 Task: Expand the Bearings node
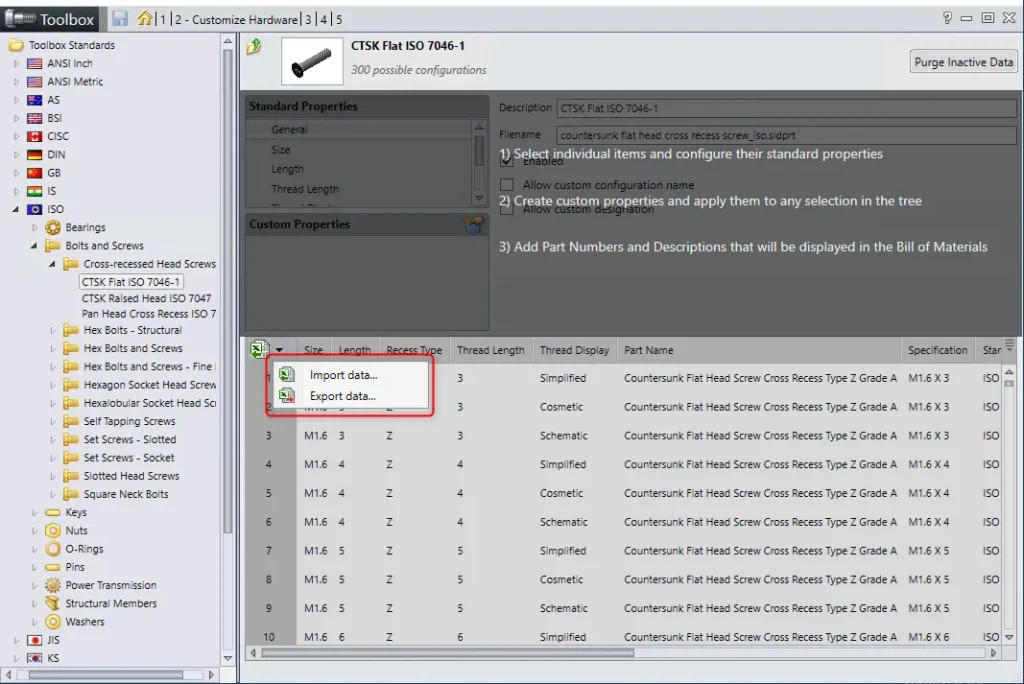35,227
